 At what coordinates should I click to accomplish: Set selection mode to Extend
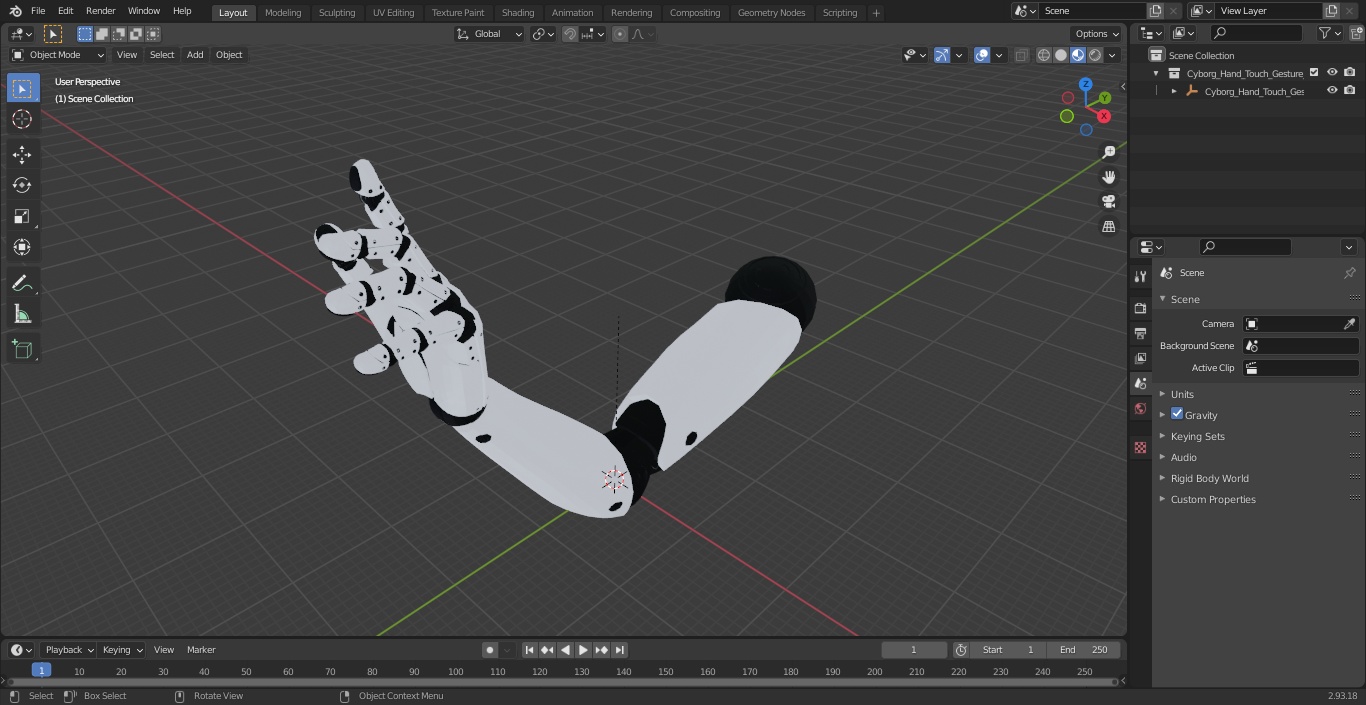(x=102, y=34)
